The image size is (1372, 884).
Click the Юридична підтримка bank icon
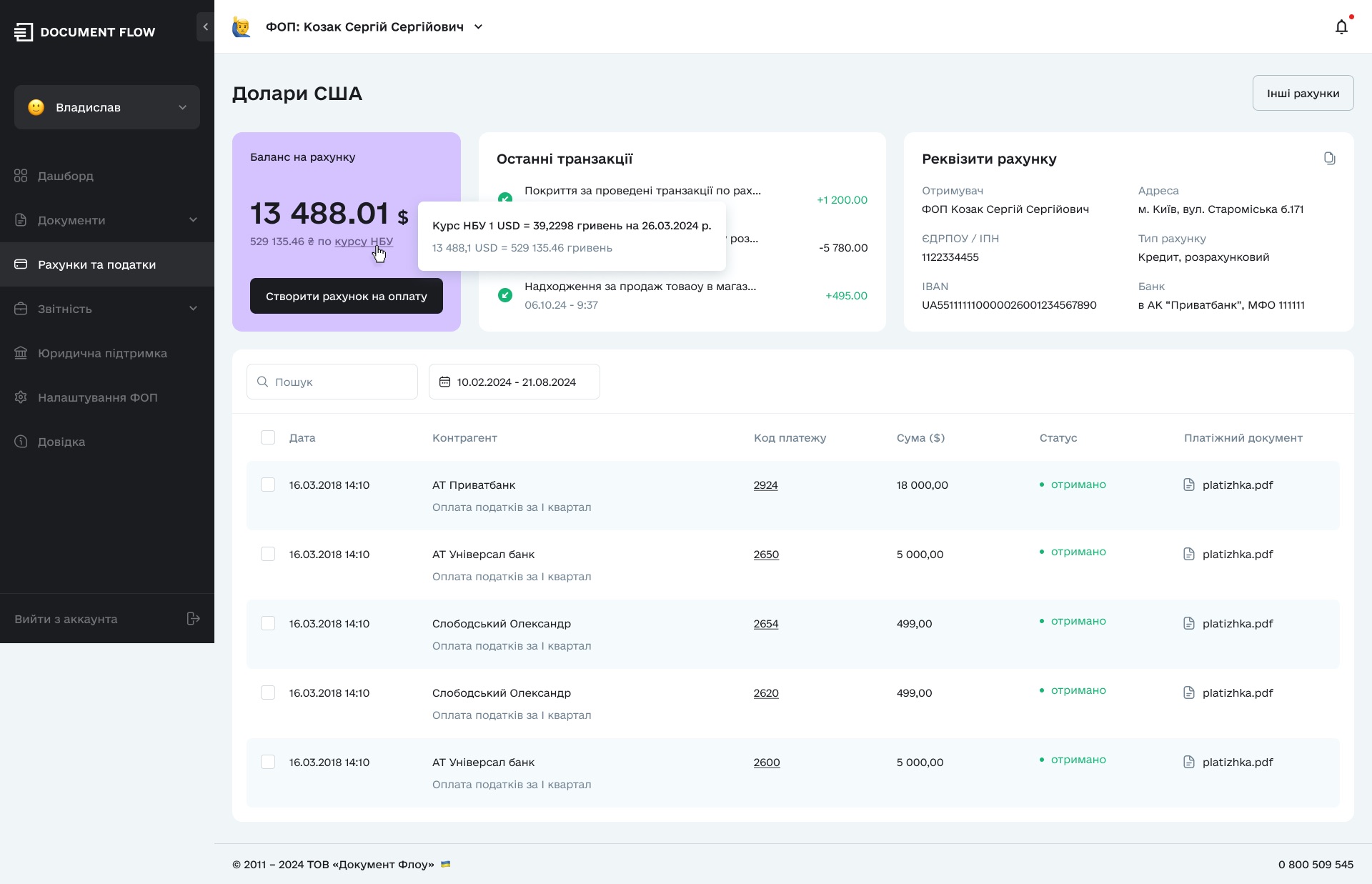[x=21, y=353]
